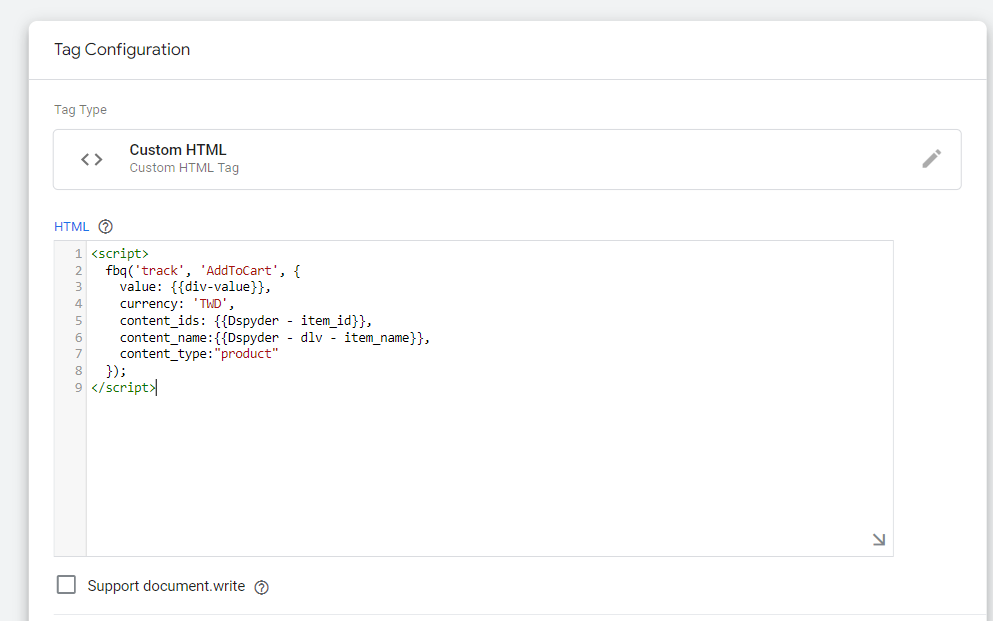Click the opening <script> line
Viewport: 993px width, 621px height.
(x=120, y=254)
